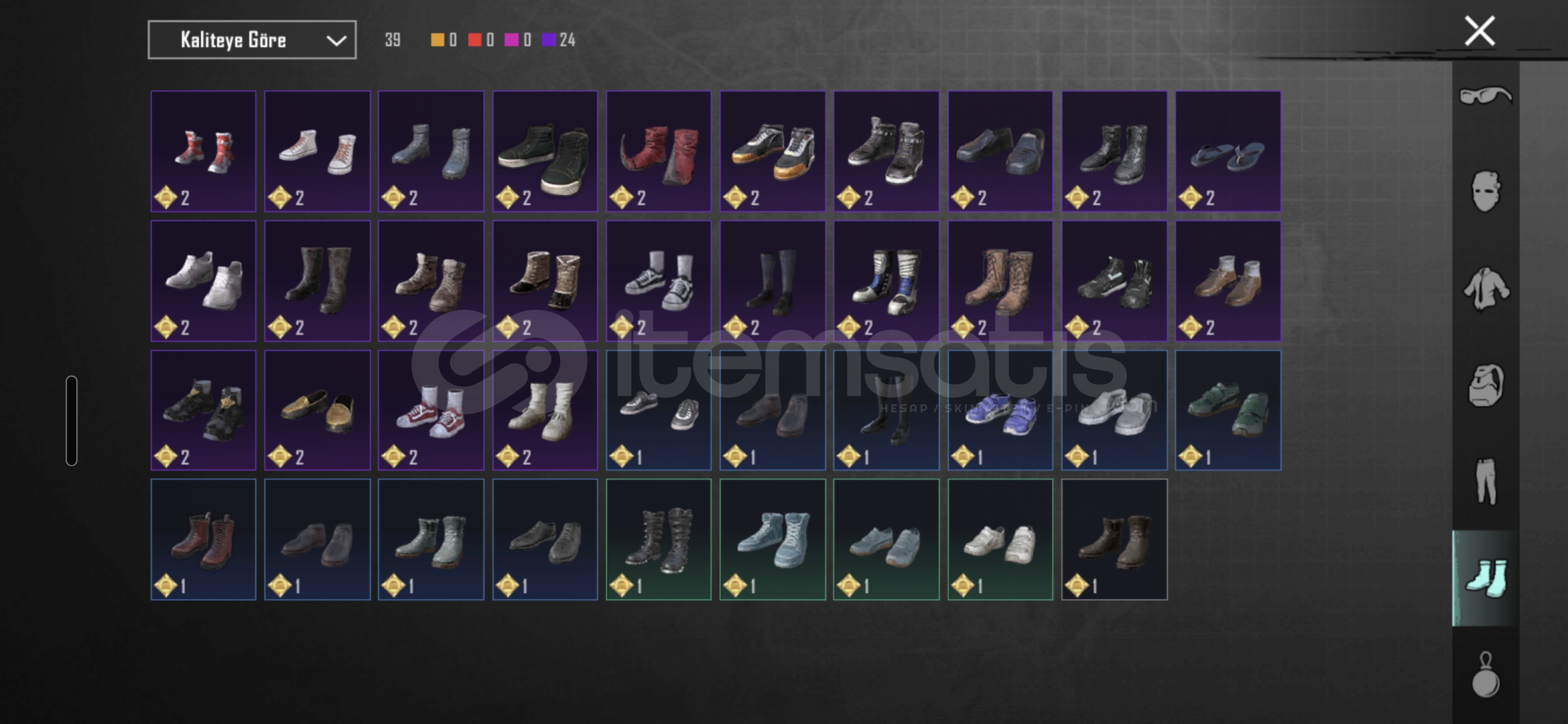Pick the green velcro shoes item
Image resolution: width=1568 pixels, height=724 pixels.
click(1228, 410)
